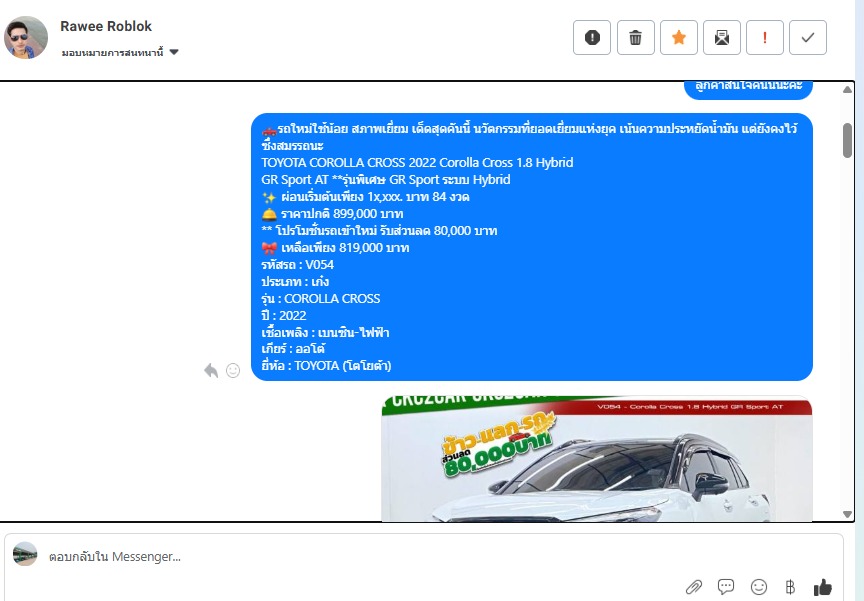Viewport: 864px width, 601px height.
Task: Open the emoji picker in the reply bar
Action: [759, 587]
